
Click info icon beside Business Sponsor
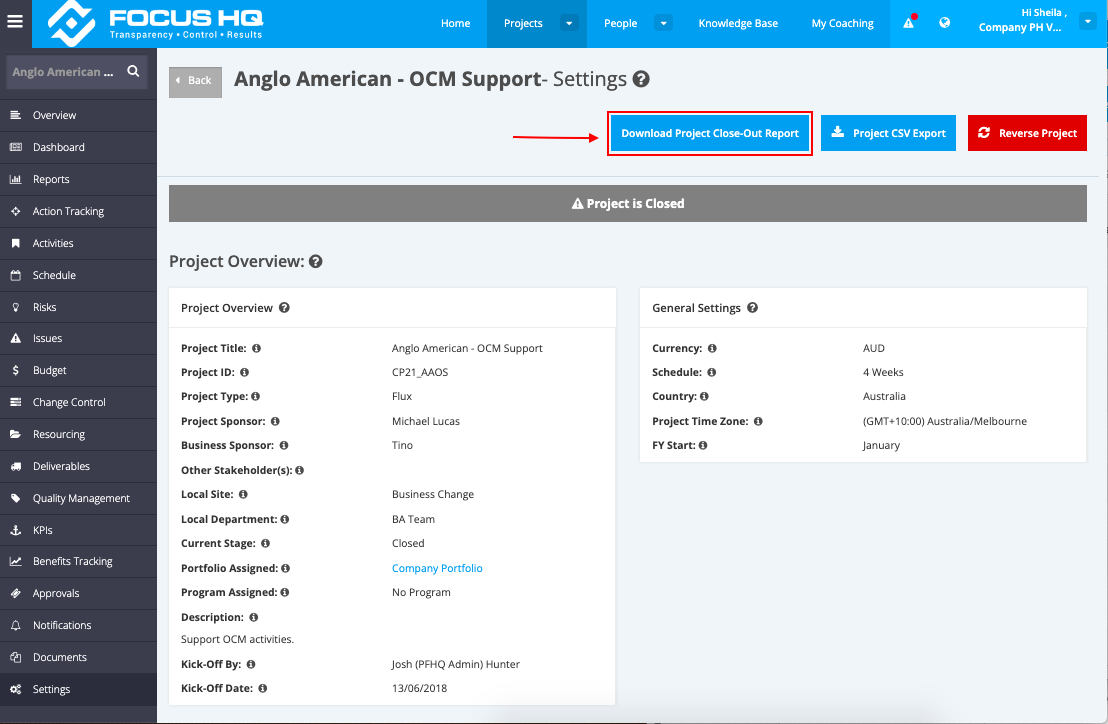[x=284, y=445]
